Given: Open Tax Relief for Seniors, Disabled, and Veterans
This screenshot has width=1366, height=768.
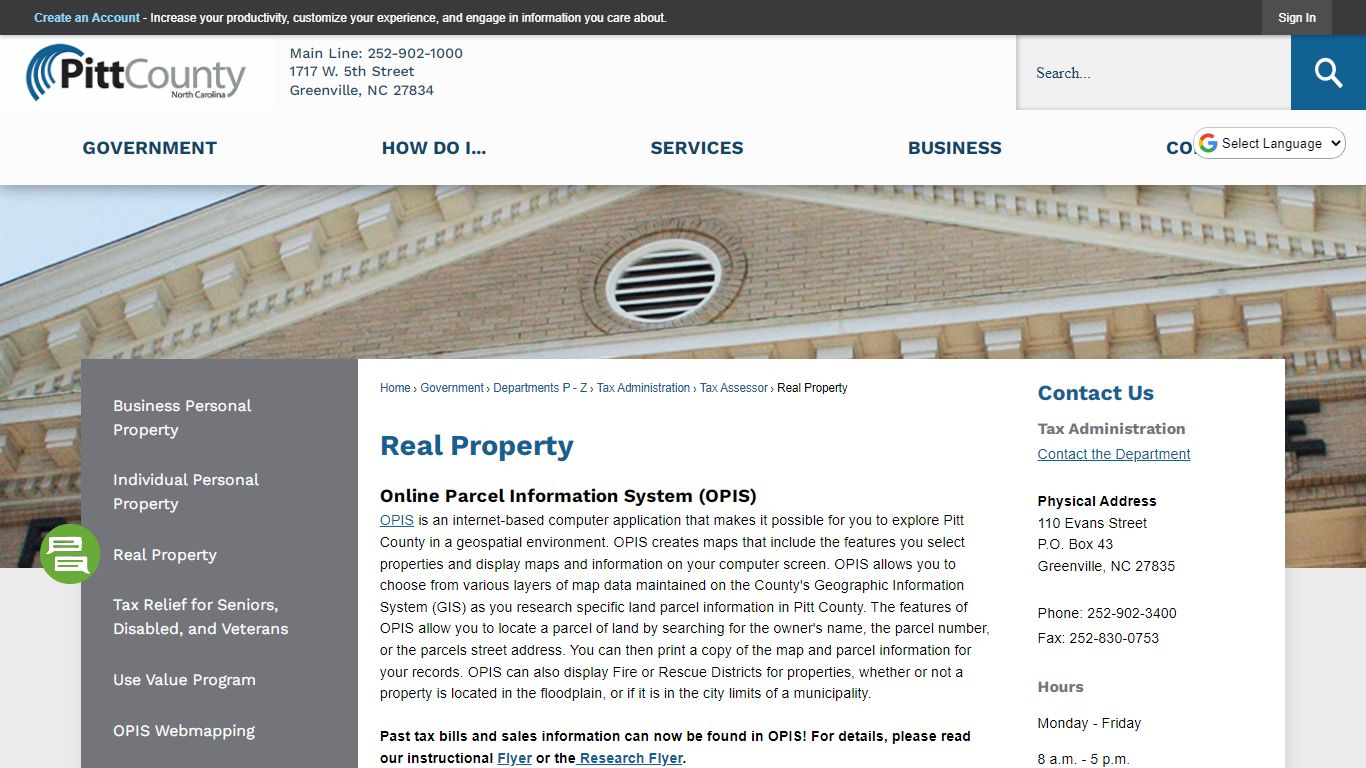Looking at the screenshot, I should pos(200,617).
